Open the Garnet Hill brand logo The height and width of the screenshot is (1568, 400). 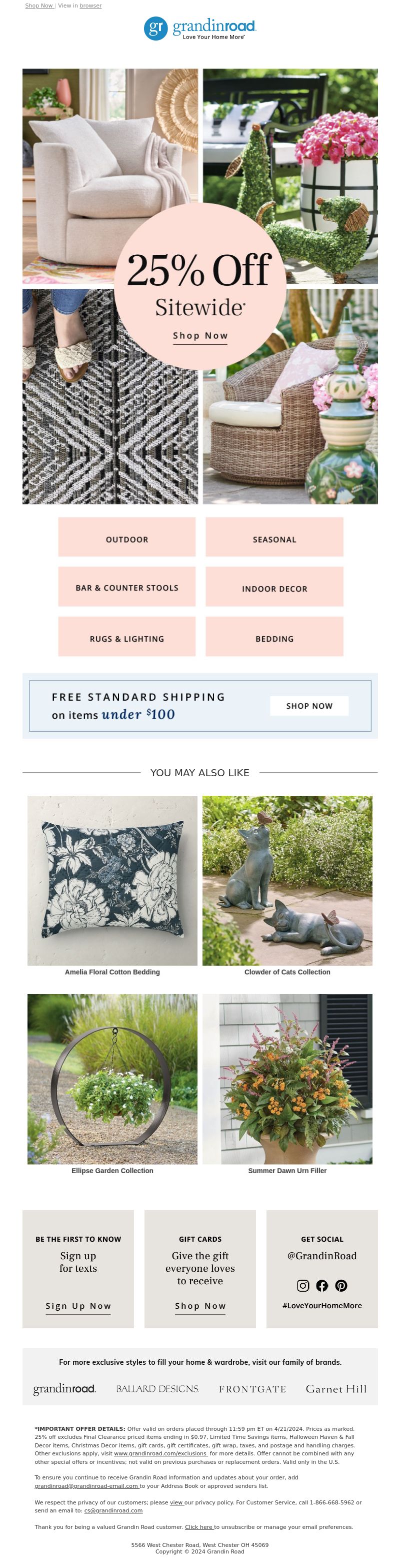(x=336, y=1389)
